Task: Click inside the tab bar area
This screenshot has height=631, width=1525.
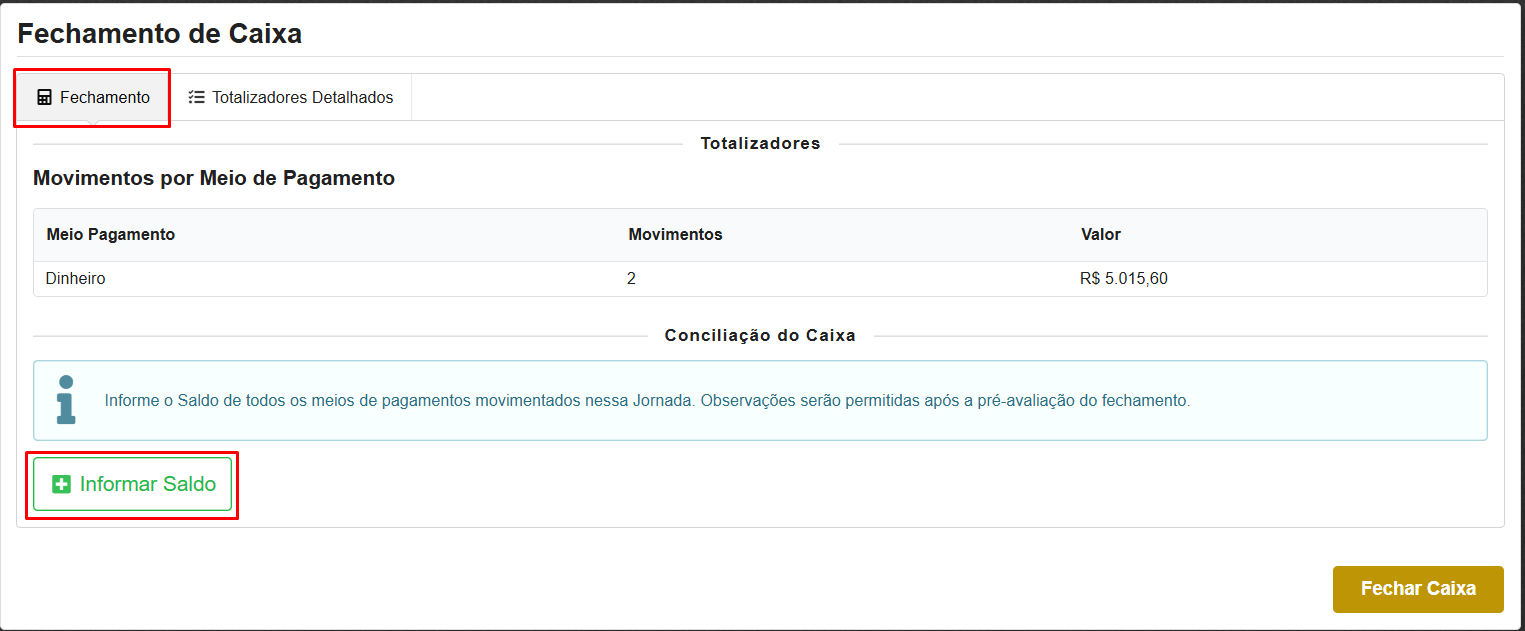Action: 700,96
